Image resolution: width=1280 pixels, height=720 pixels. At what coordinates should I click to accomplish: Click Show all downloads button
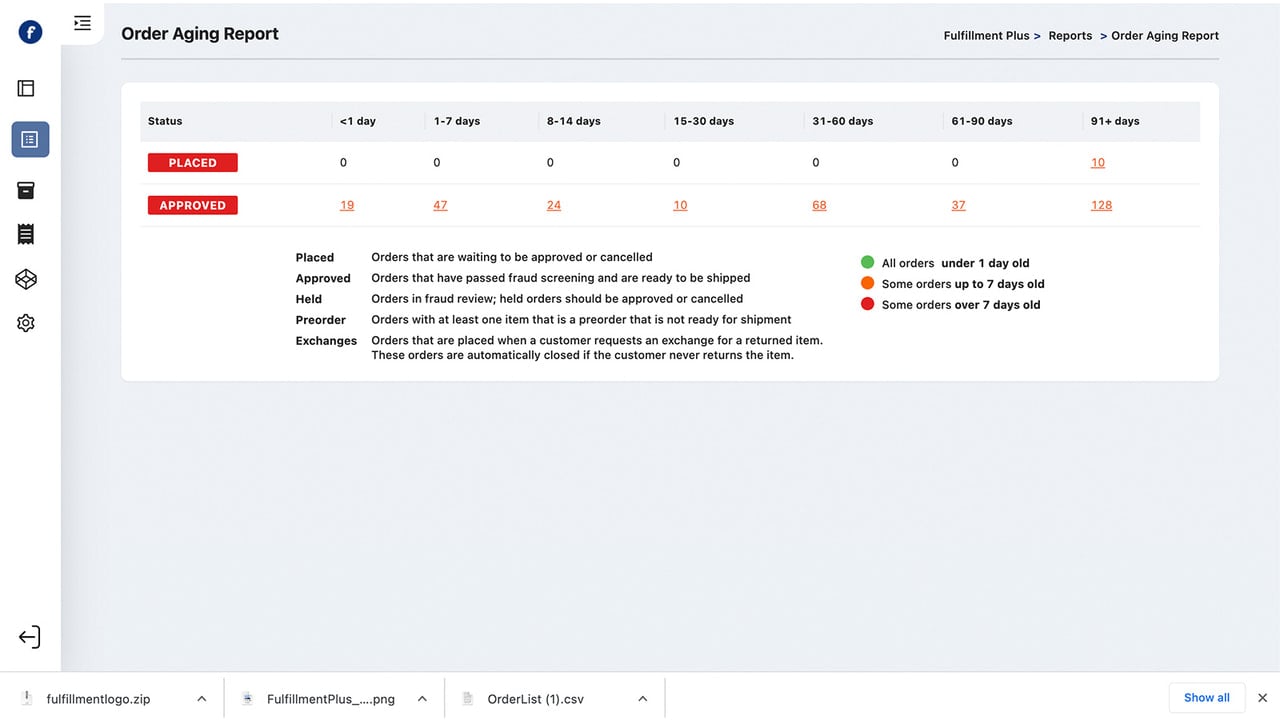(1207, 698)
